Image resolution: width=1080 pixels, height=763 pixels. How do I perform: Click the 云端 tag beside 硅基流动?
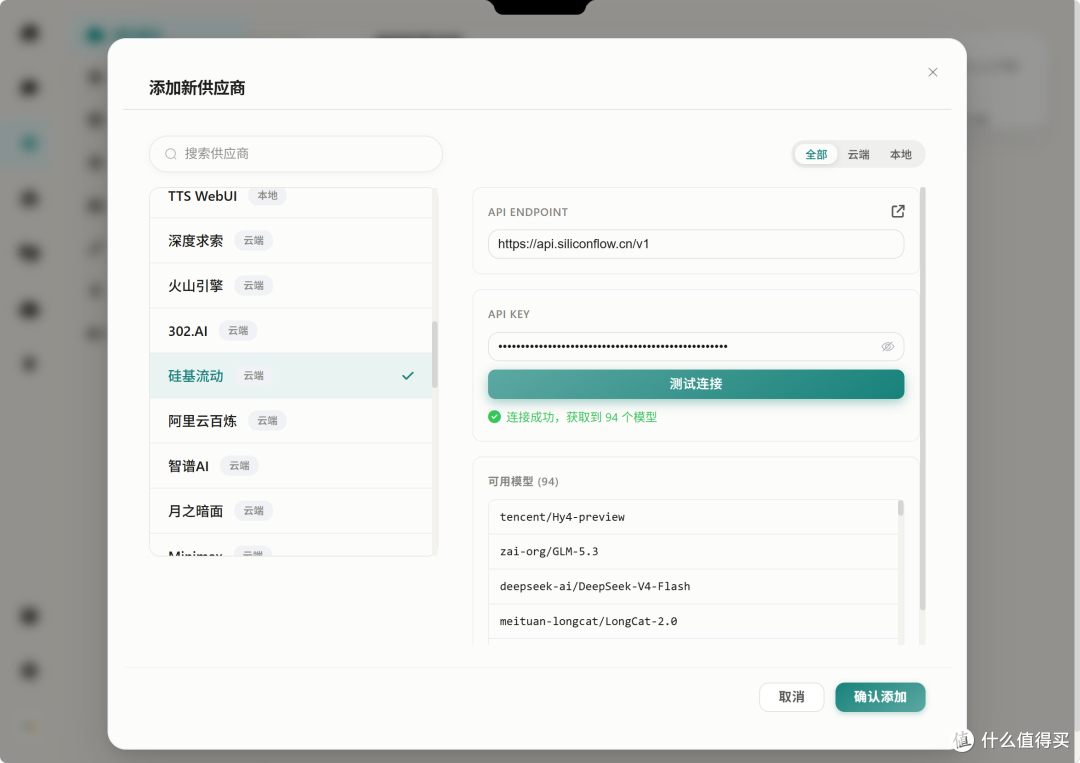(x=253, y=375)
